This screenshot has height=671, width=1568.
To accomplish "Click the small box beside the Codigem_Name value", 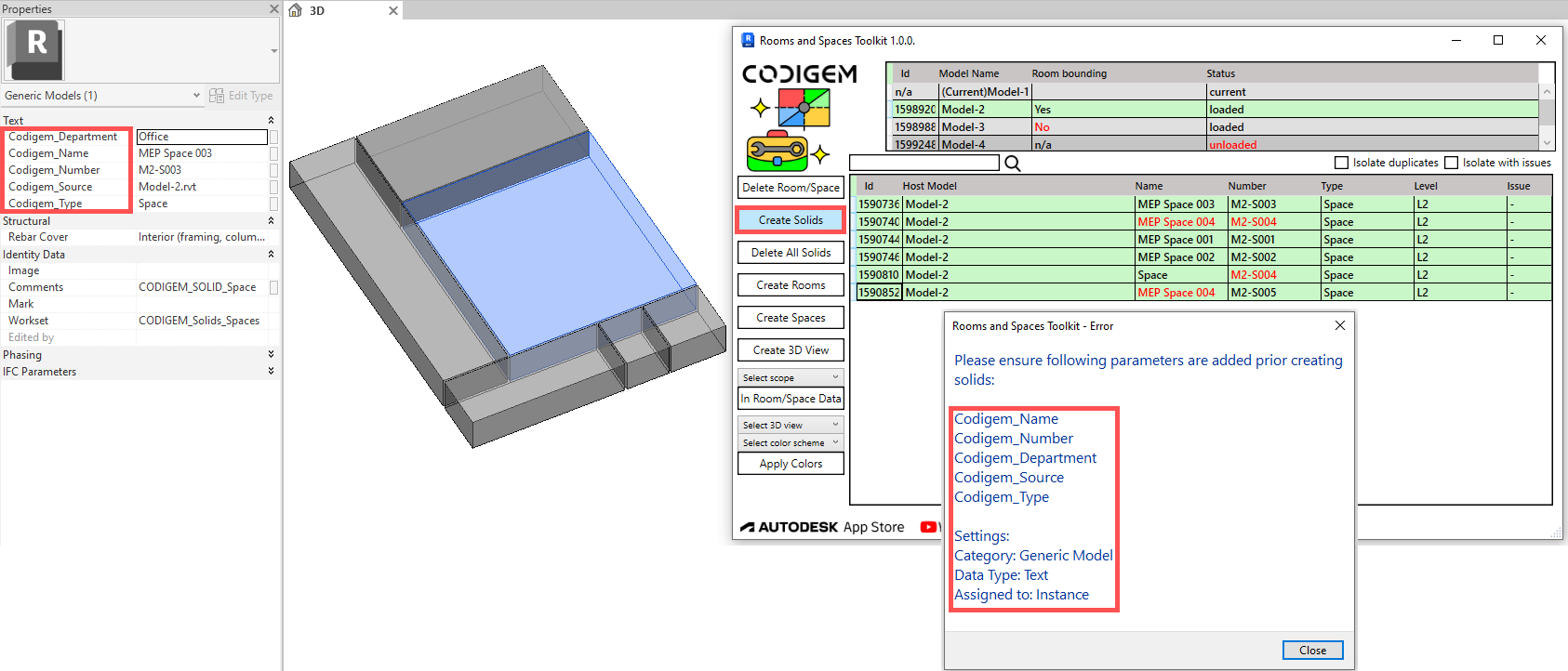I will point(273,153).
